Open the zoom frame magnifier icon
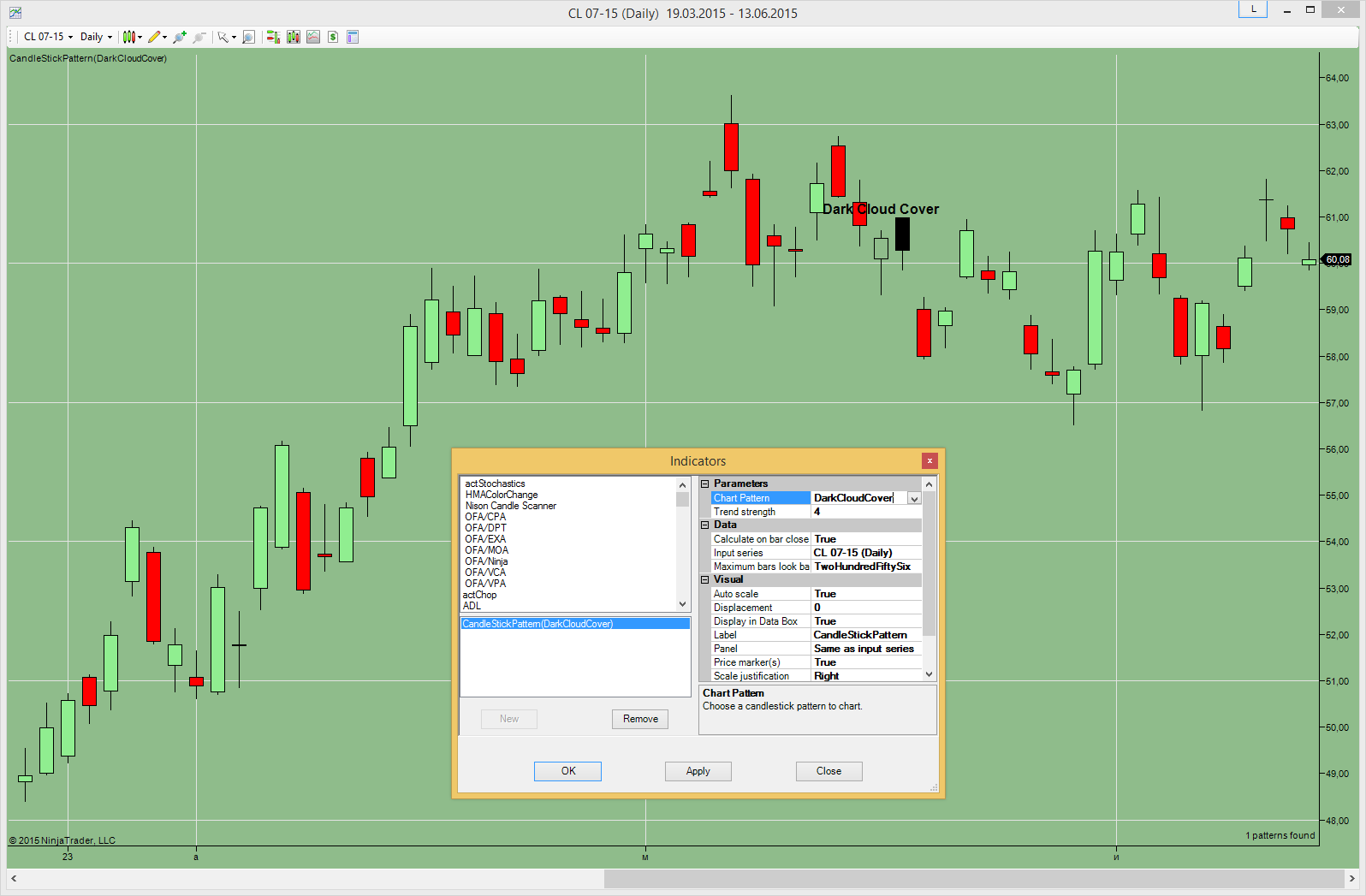 click(248, 37)
